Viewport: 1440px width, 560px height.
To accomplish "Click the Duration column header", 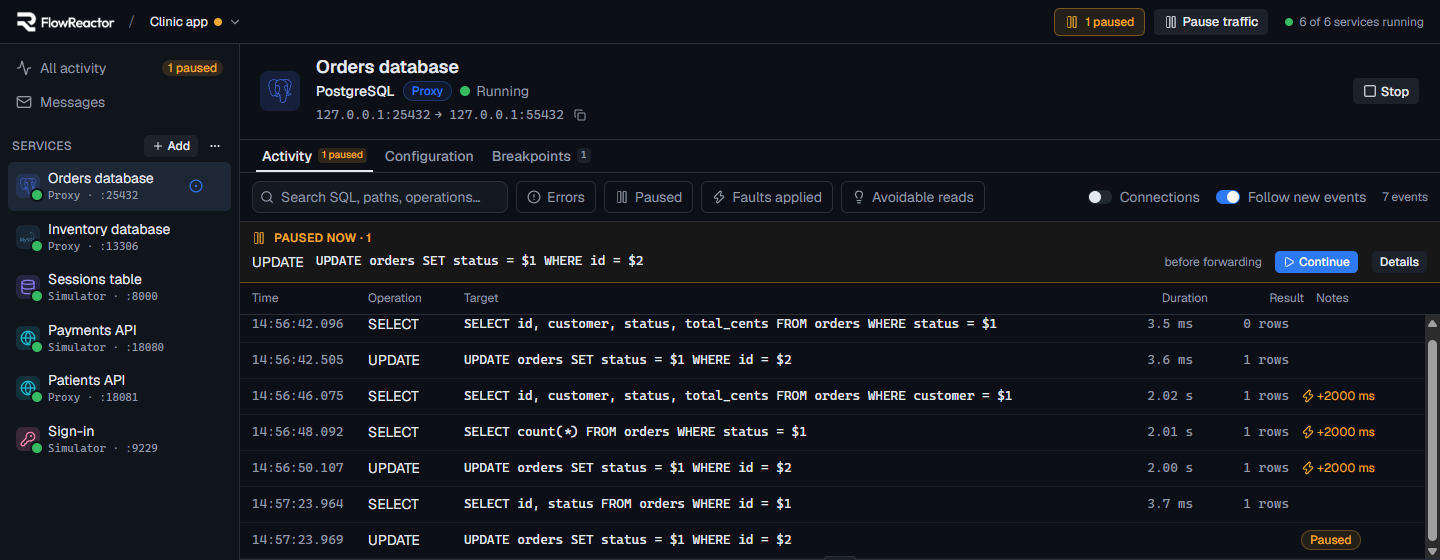I will pos(1184,298).
